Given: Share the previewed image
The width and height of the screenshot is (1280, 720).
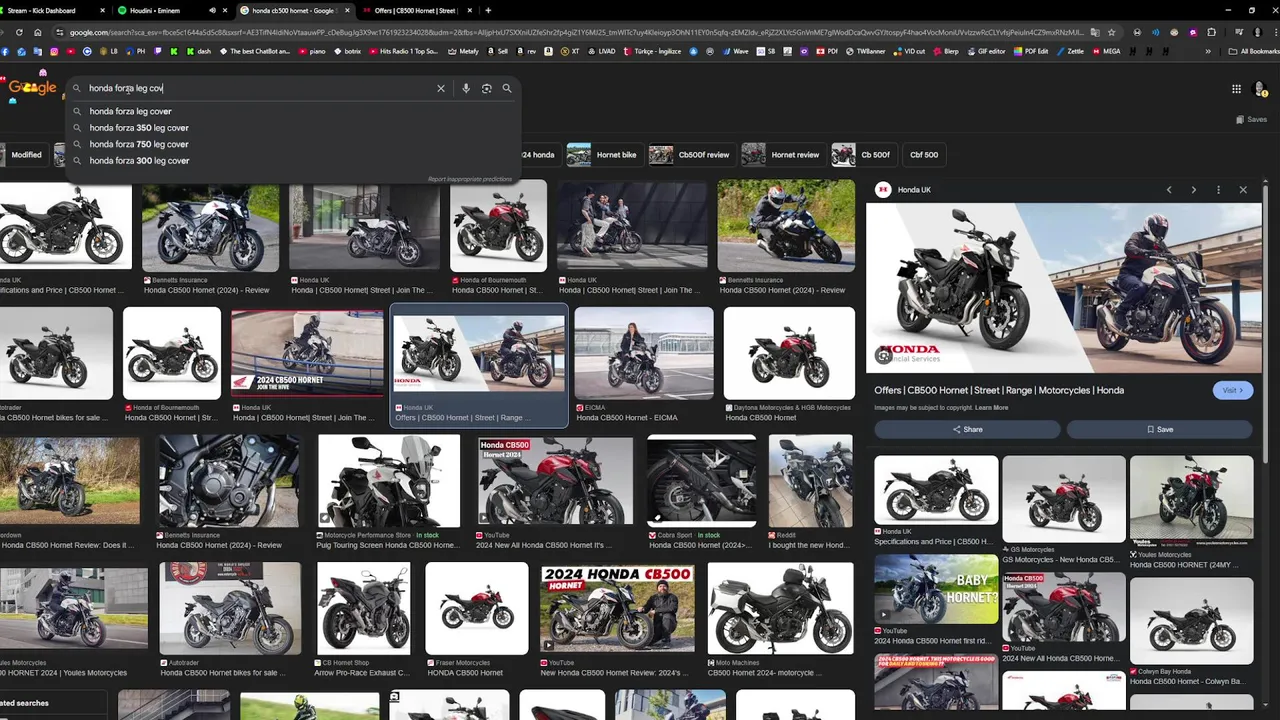Looking at the screenshot, I should click(967, 429).
